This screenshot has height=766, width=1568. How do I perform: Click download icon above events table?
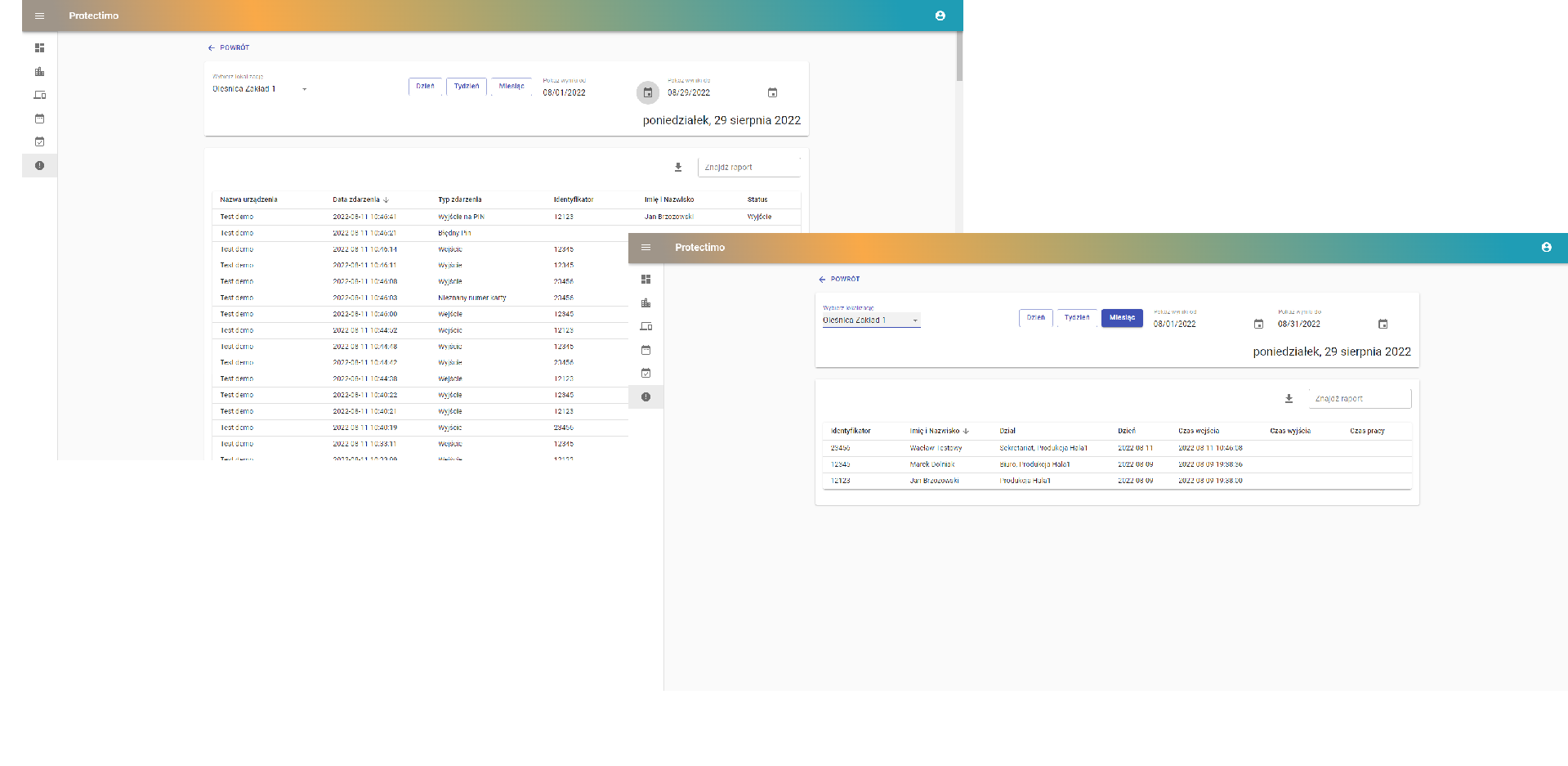click(677, 167)
